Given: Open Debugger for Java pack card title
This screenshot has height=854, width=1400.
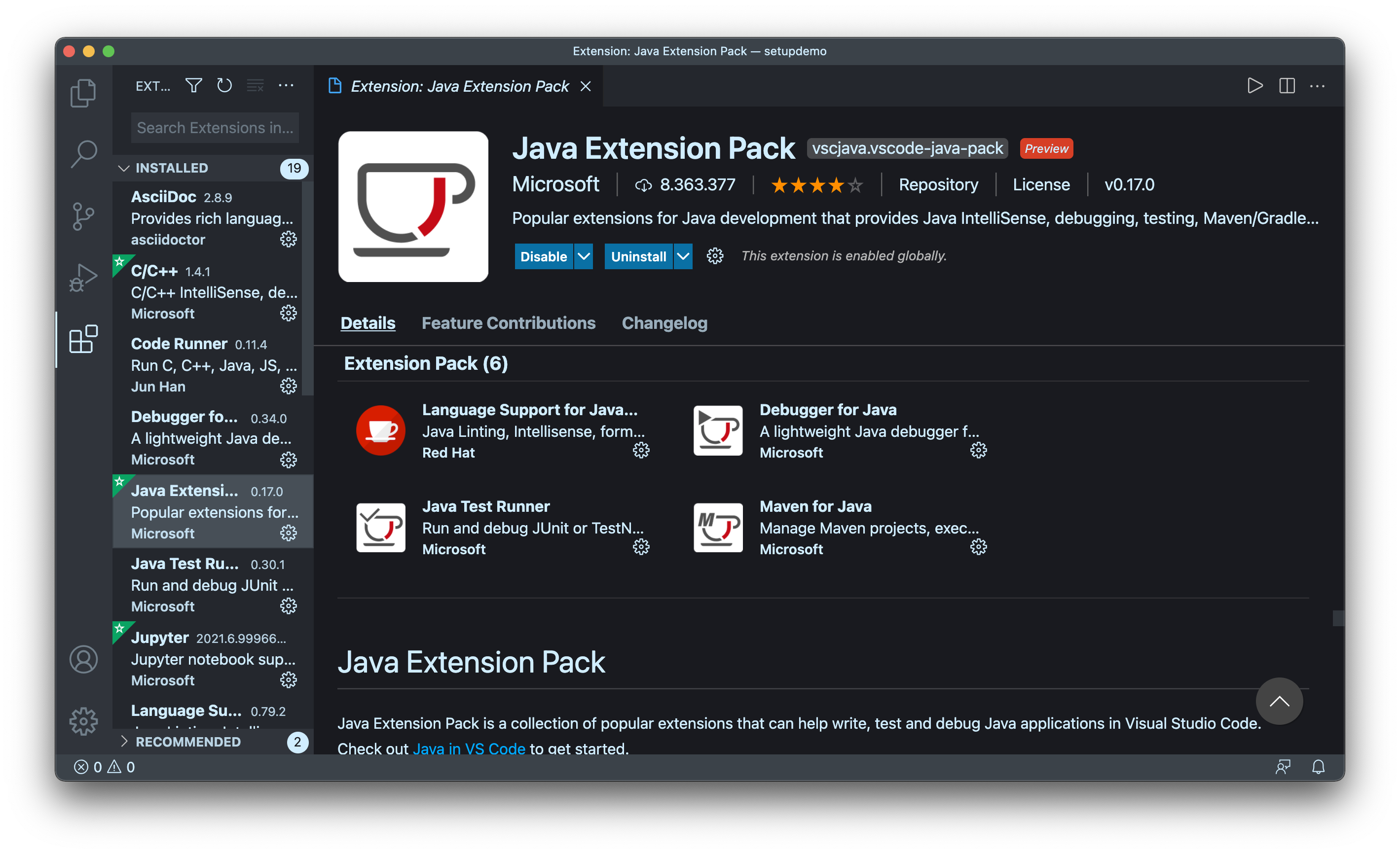Looking at the screenshot, I should click(x=828, y=409).
